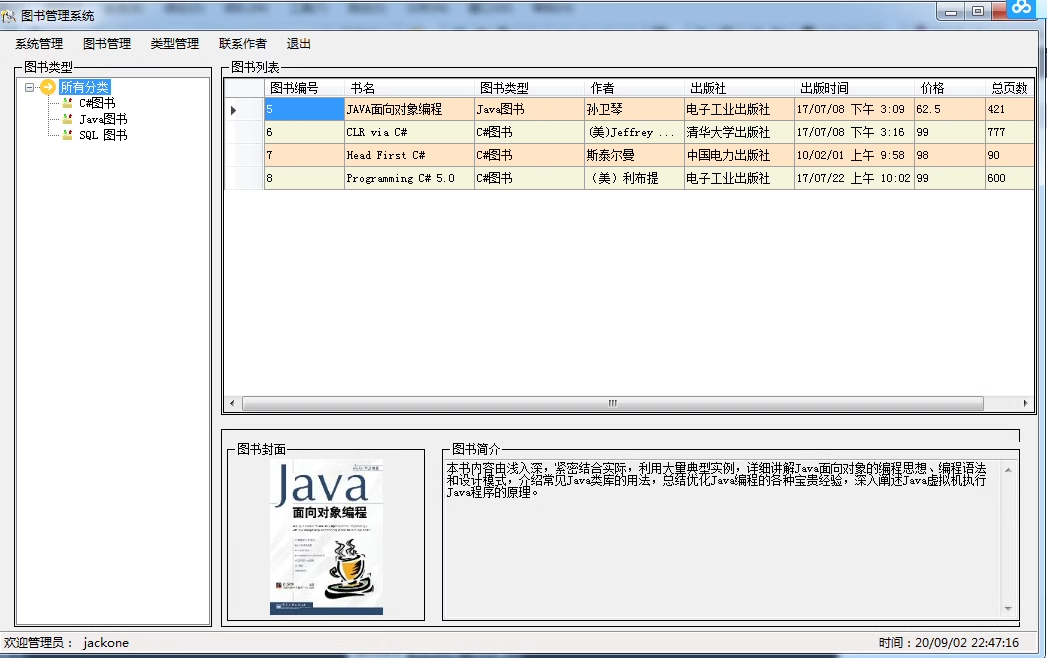Click the 图书类型 column header
Image resolution: width=1047 pixels, height=658 pixels.
(x=530, y=88)
